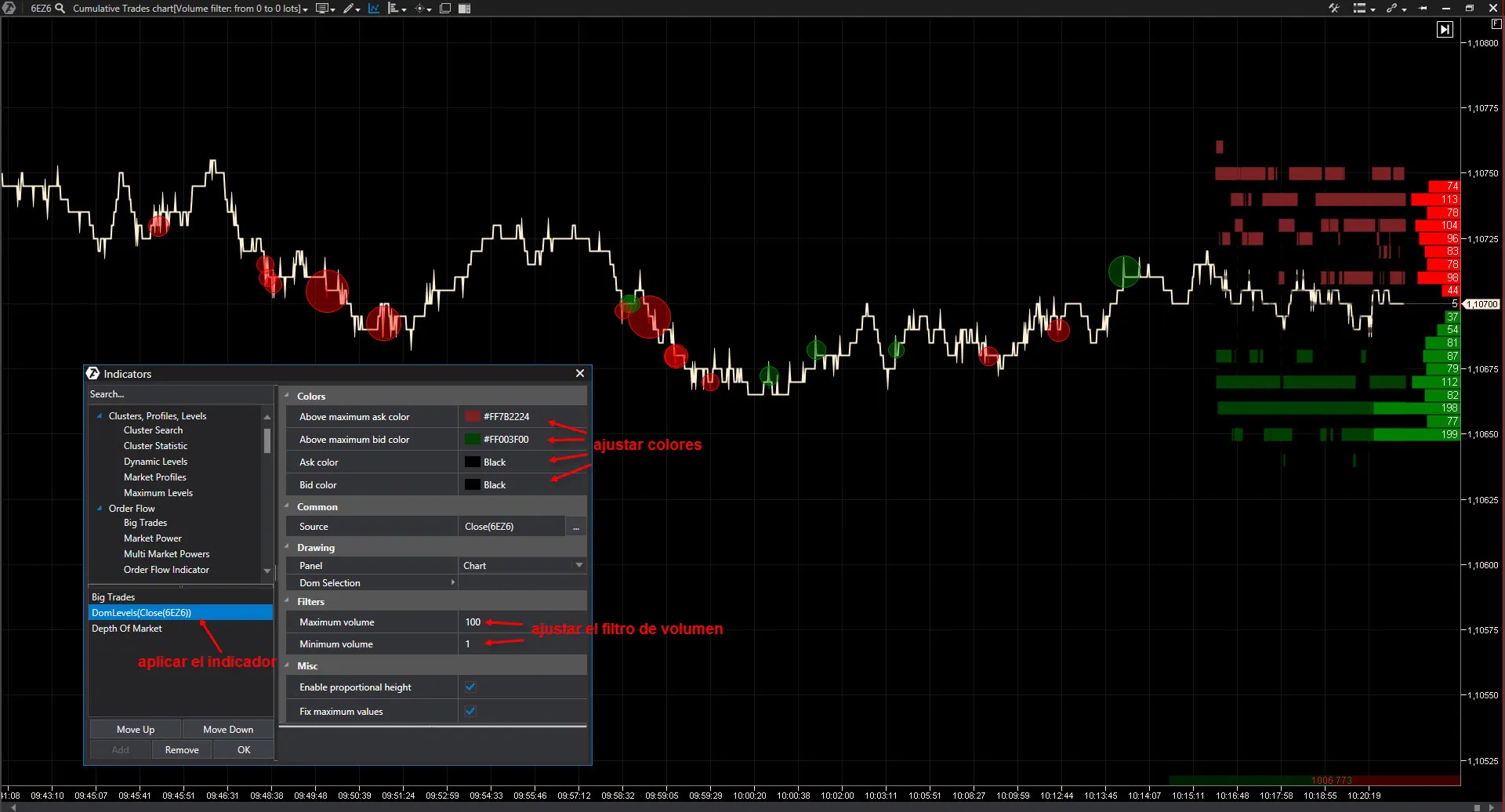Pick Above maximum bid color swatch
The height and width of the screenshot is (812, 1505).
473,439
